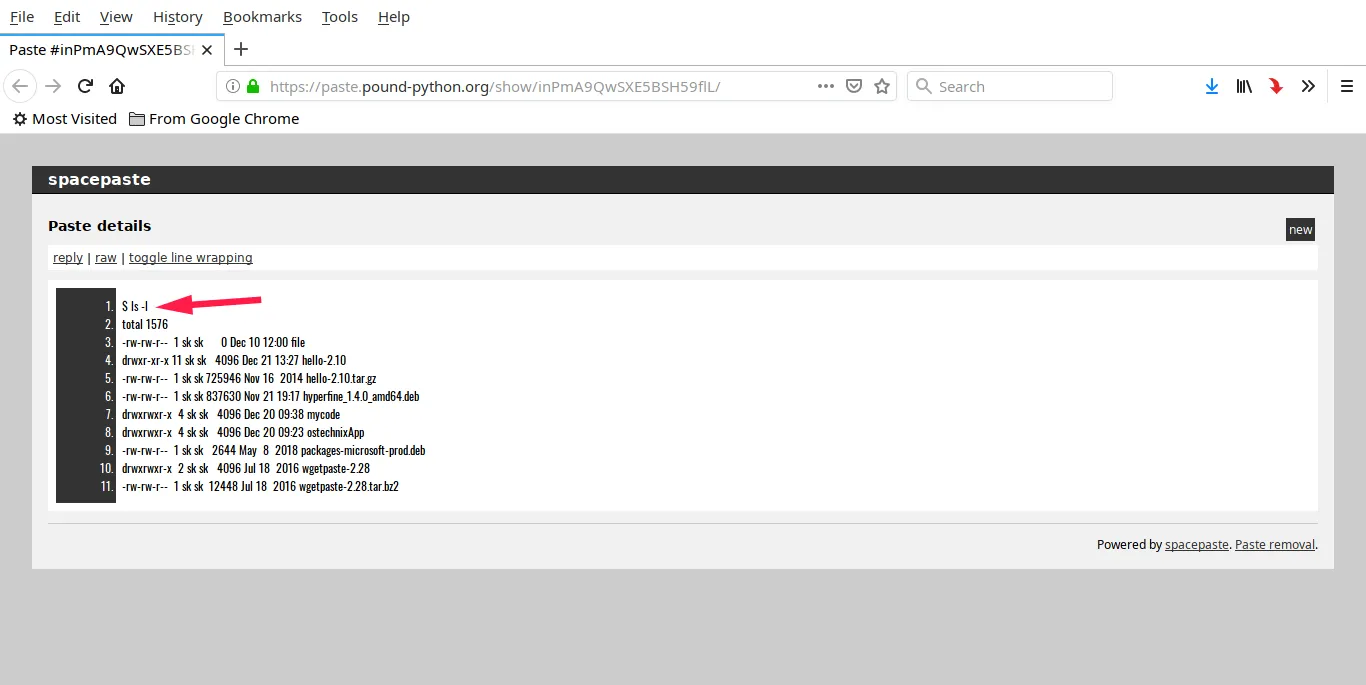
Task: Open page actions three-dot menu
Action: 826,86
